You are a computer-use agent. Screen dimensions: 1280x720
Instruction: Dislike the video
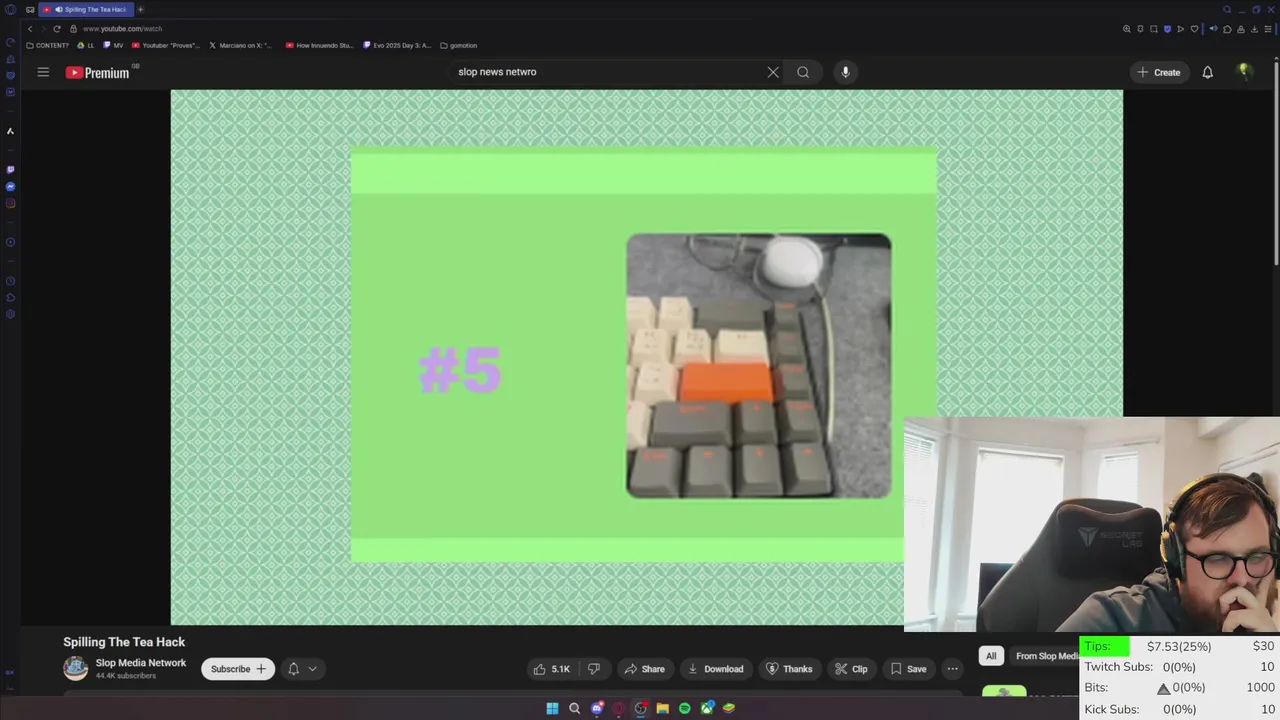coord(593,669)
